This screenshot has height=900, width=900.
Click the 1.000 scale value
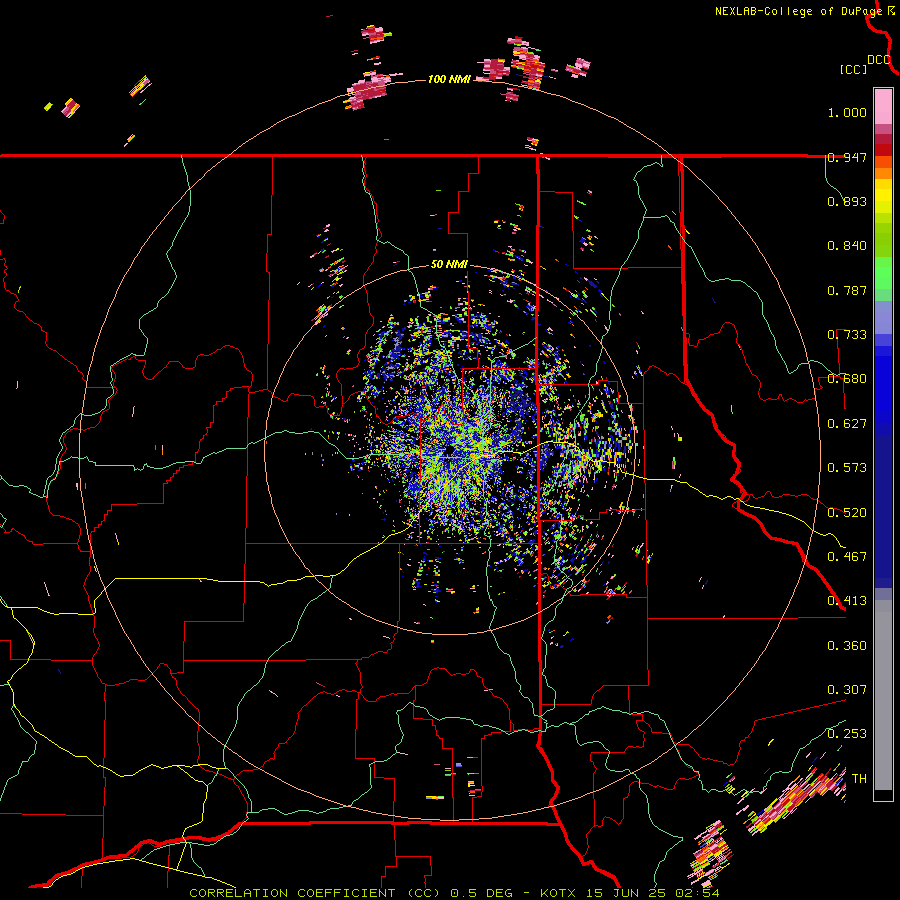[847, 112]
